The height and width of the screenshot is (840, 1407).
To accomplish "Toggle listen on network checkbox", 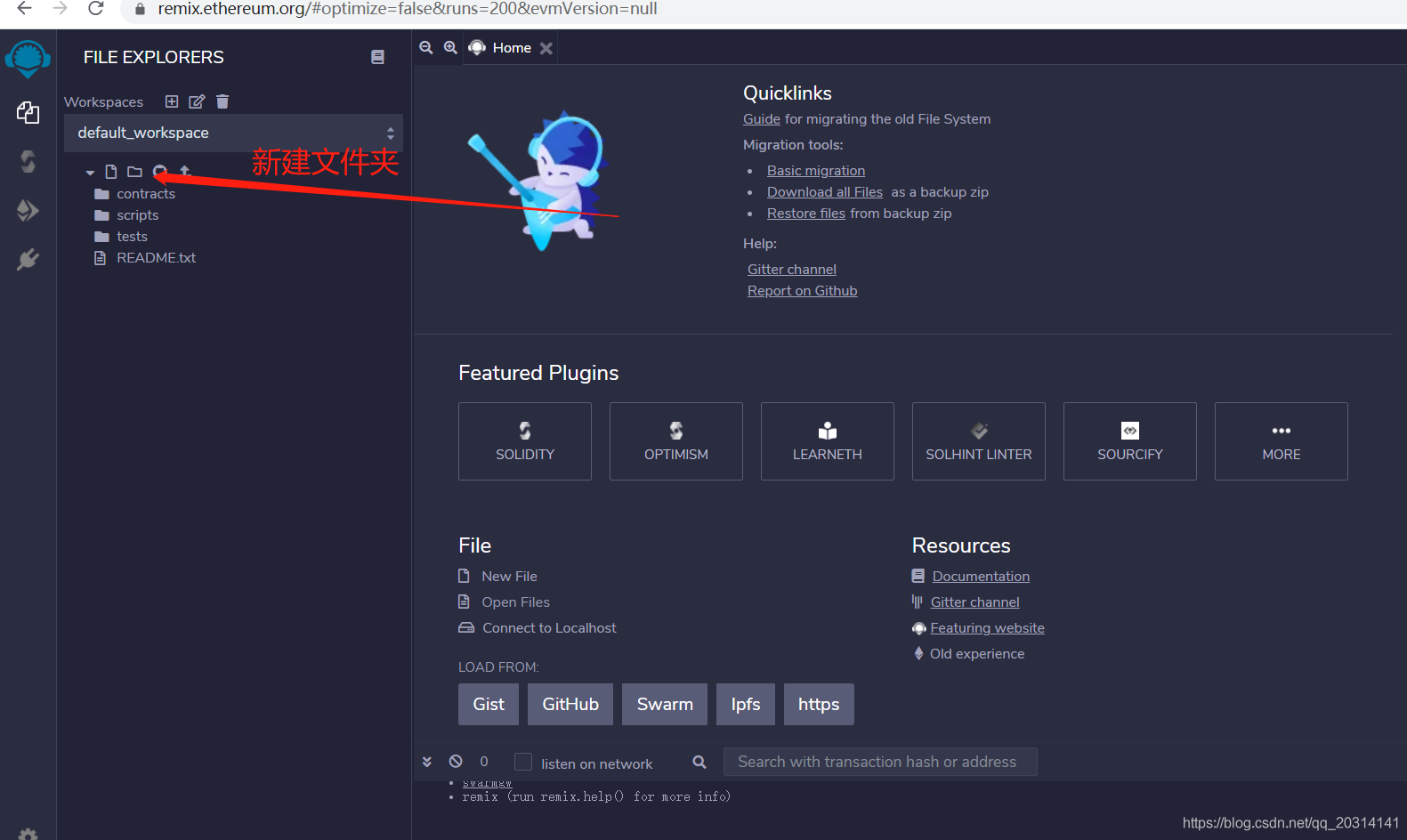I will tap(523, 762).
